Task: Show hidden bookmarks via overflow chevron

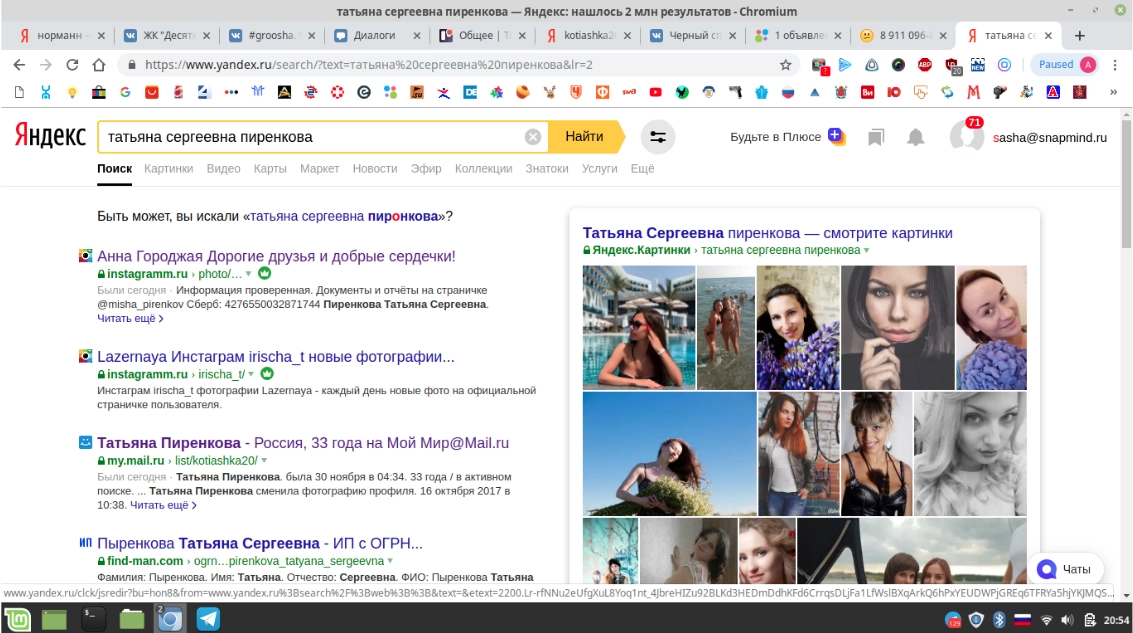Action: 1113,92
